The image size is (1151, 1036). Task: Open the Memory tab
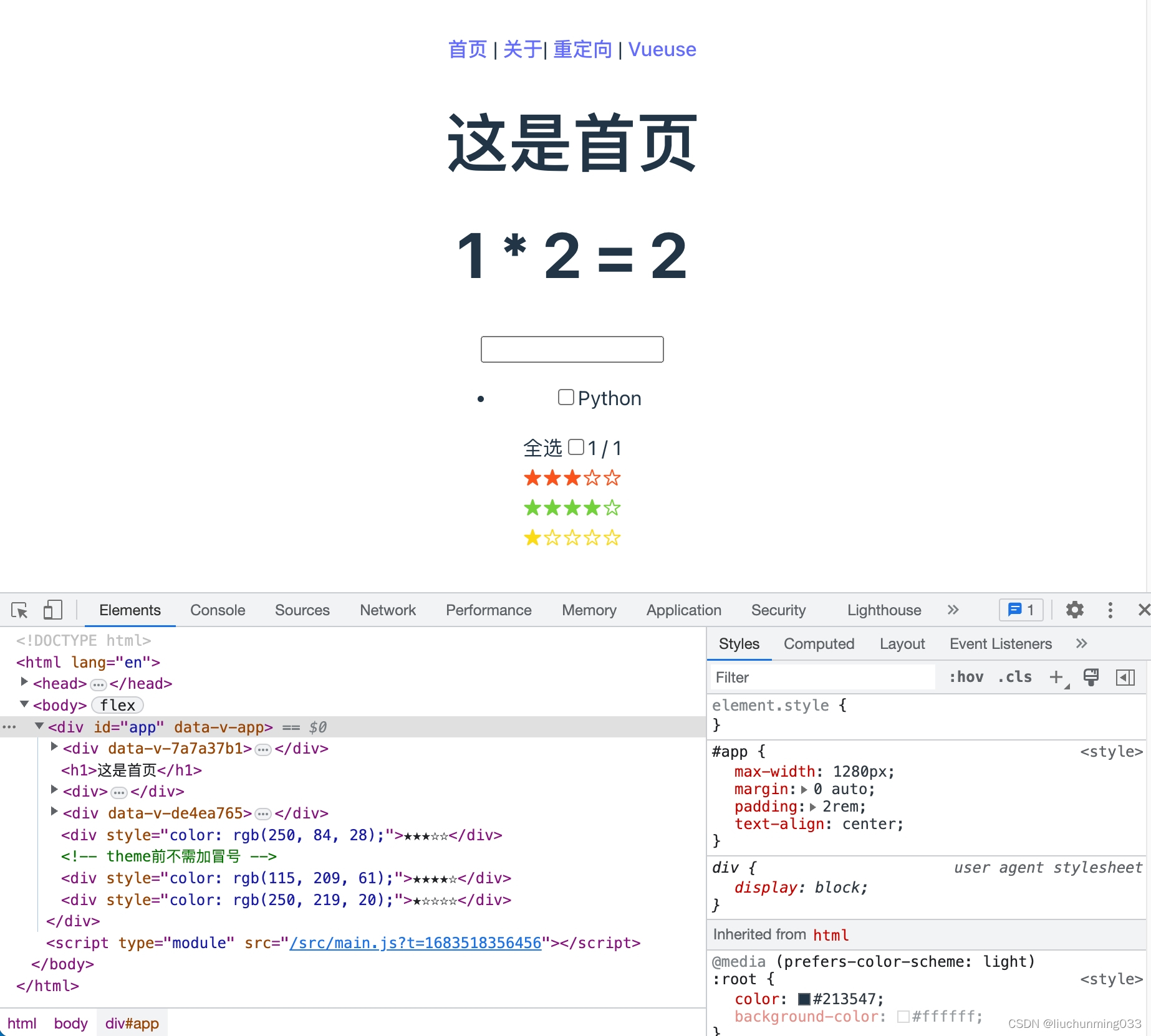click(x=589, y=610)
